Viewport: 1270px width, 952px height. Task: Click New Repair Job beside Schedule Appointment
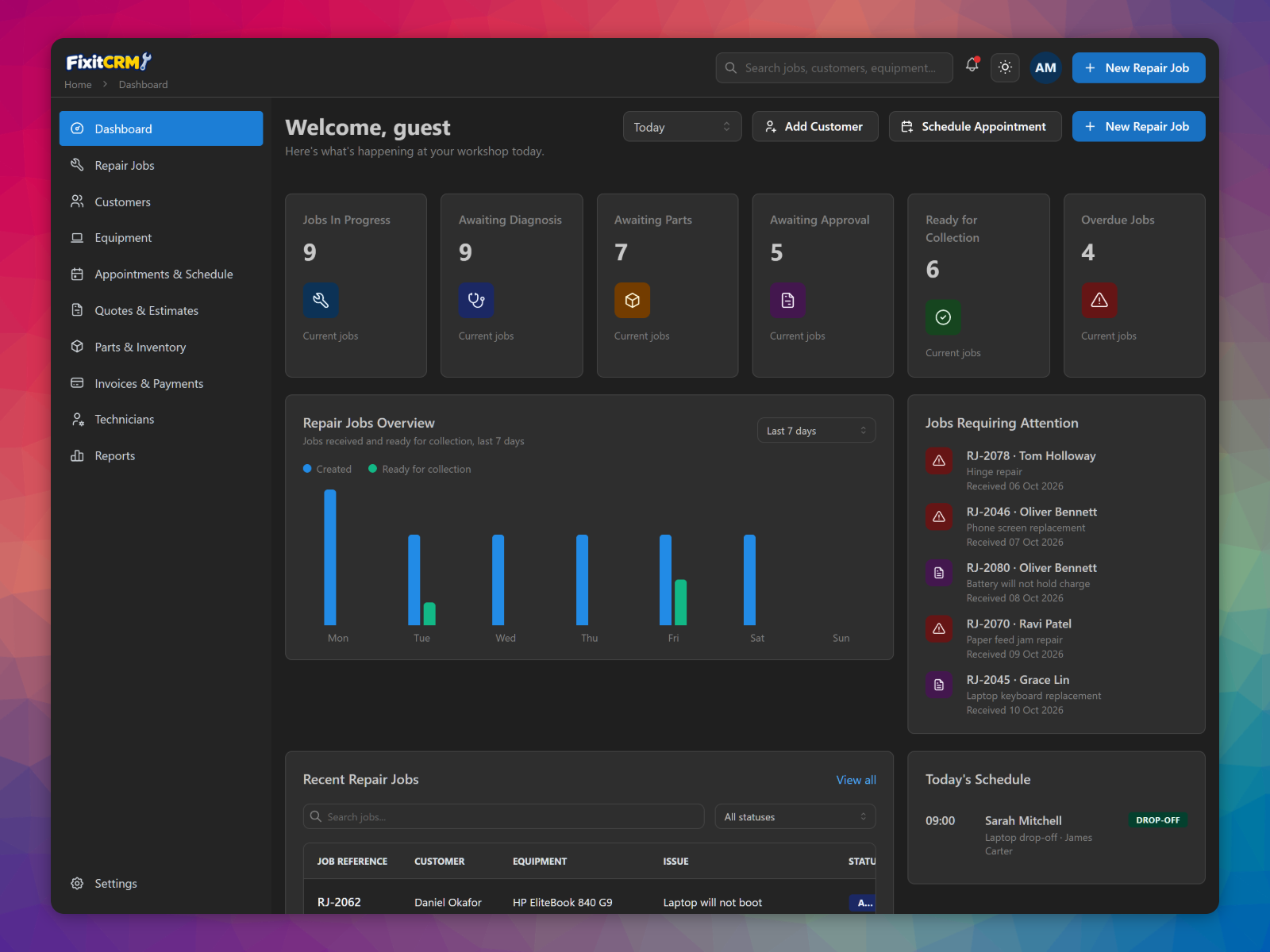click(x=1138, y=127)
